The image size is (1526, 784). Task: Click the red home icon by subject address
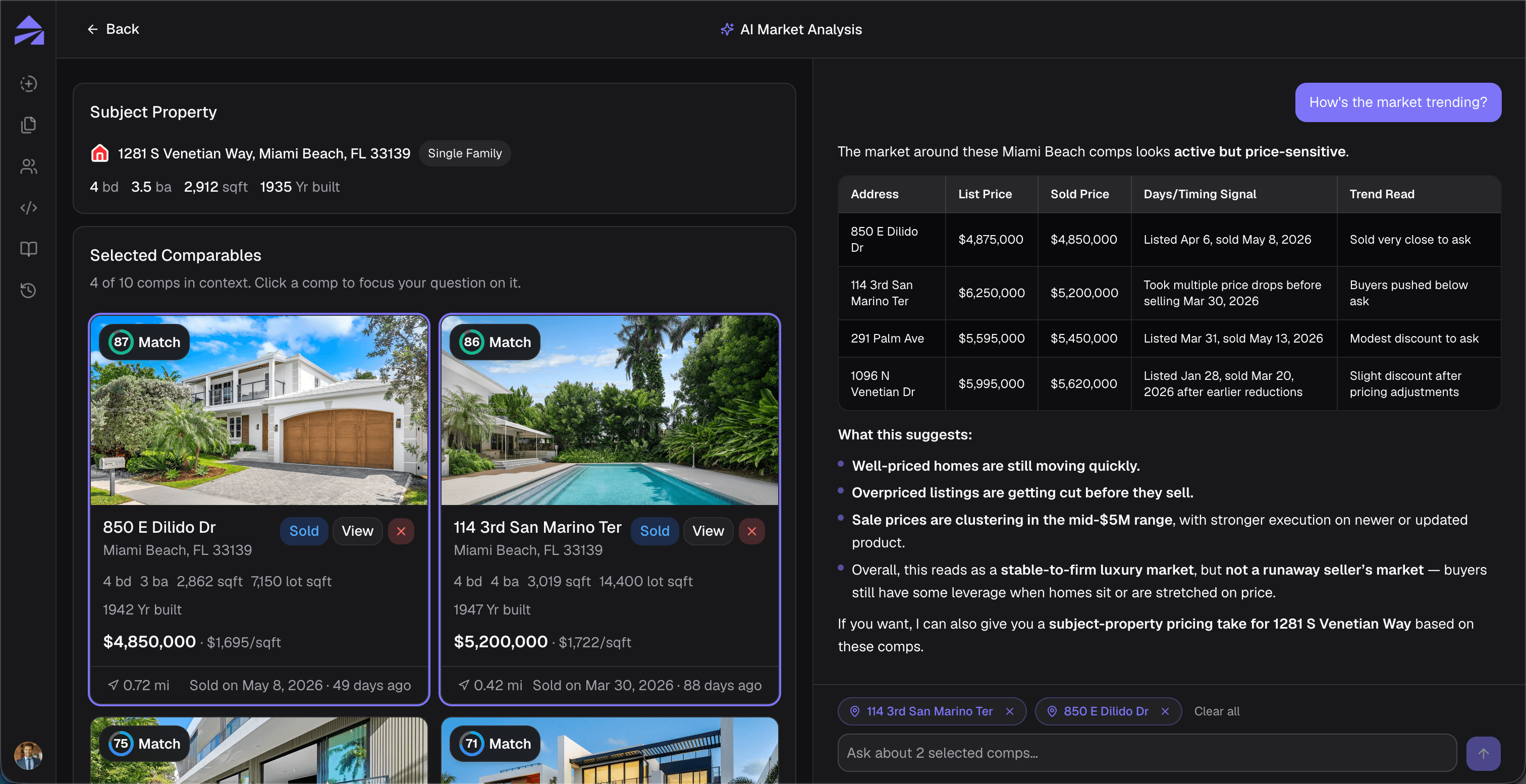(x=99, y=153)
